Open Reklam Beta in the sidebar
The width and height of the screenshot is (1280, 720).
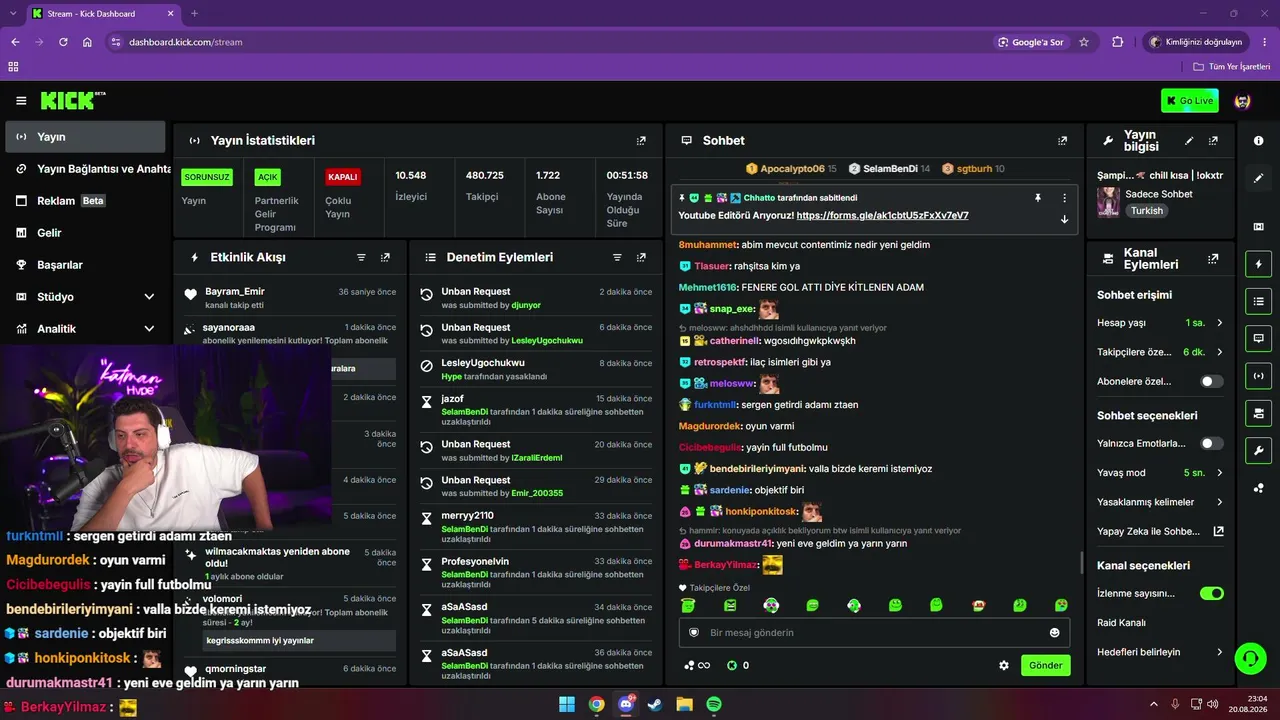[x=85, y=201]
